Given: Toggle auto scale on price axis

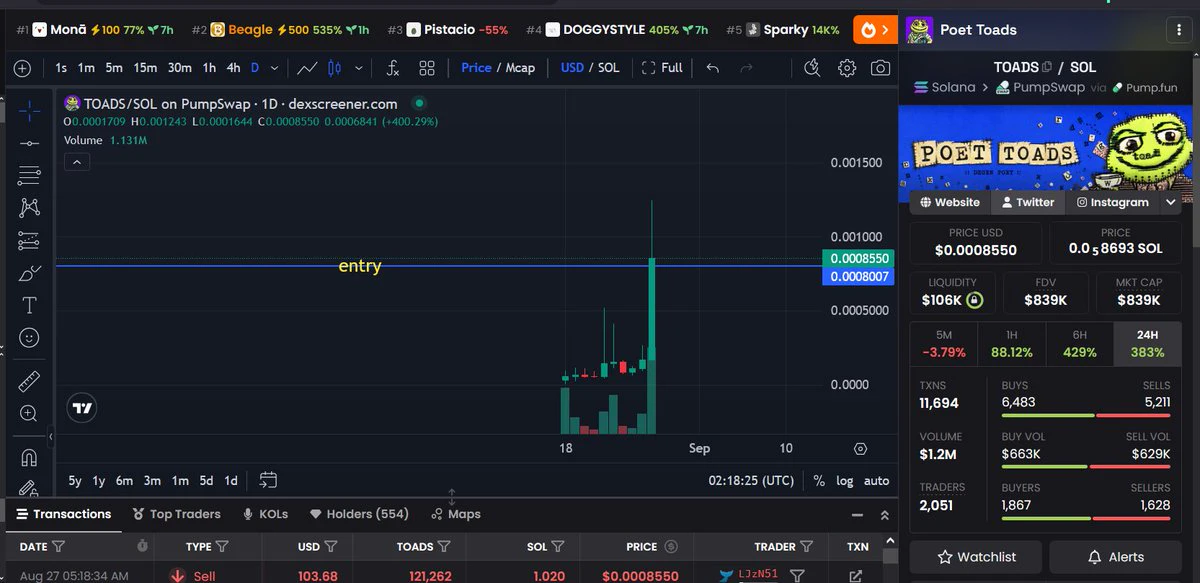Looking at the screenshot, I should (x=877, y=481).
